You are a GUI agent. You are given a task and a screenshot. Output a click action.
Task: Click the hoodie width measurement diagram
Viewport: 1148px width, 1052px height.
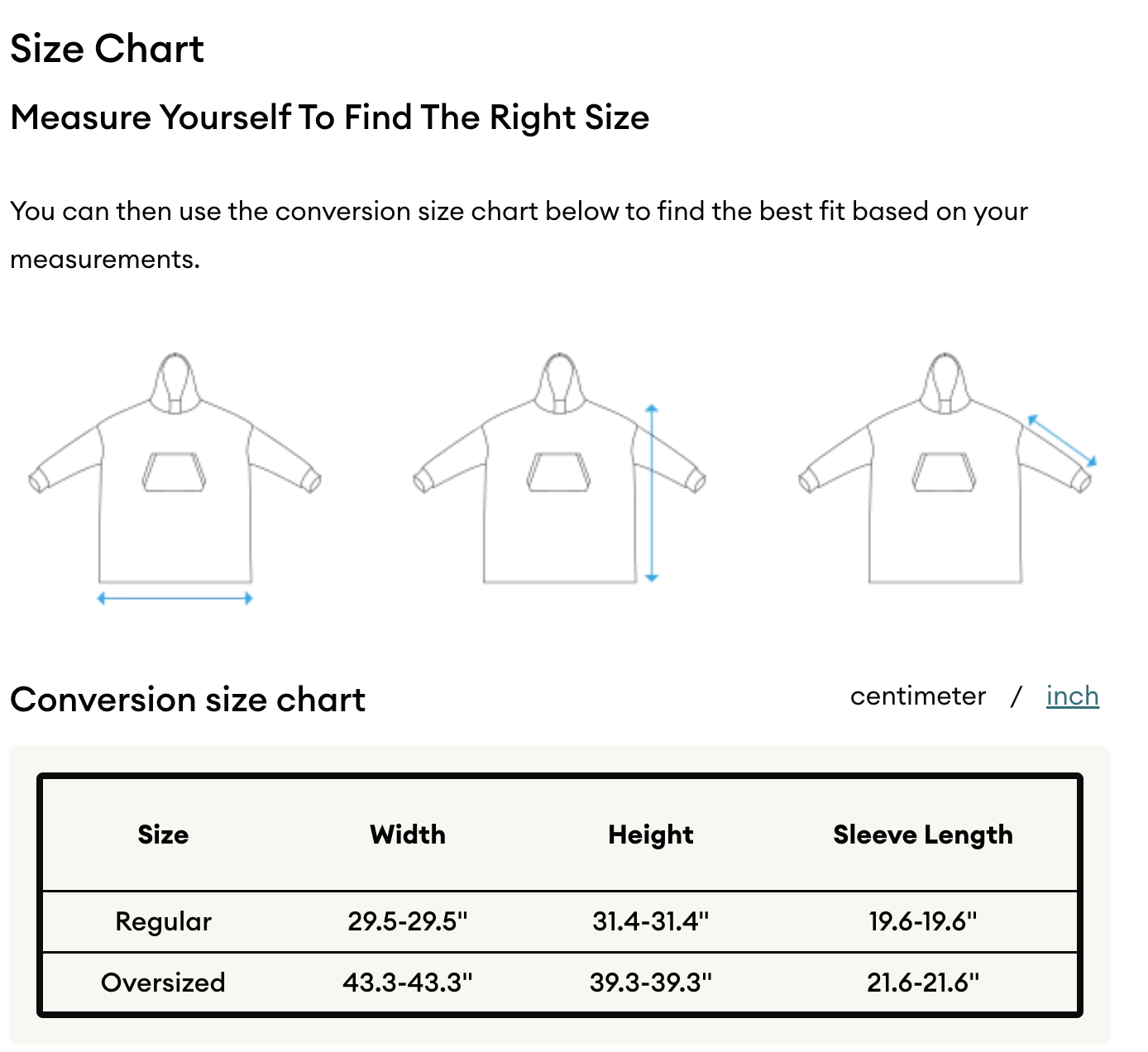pos(175,478)
